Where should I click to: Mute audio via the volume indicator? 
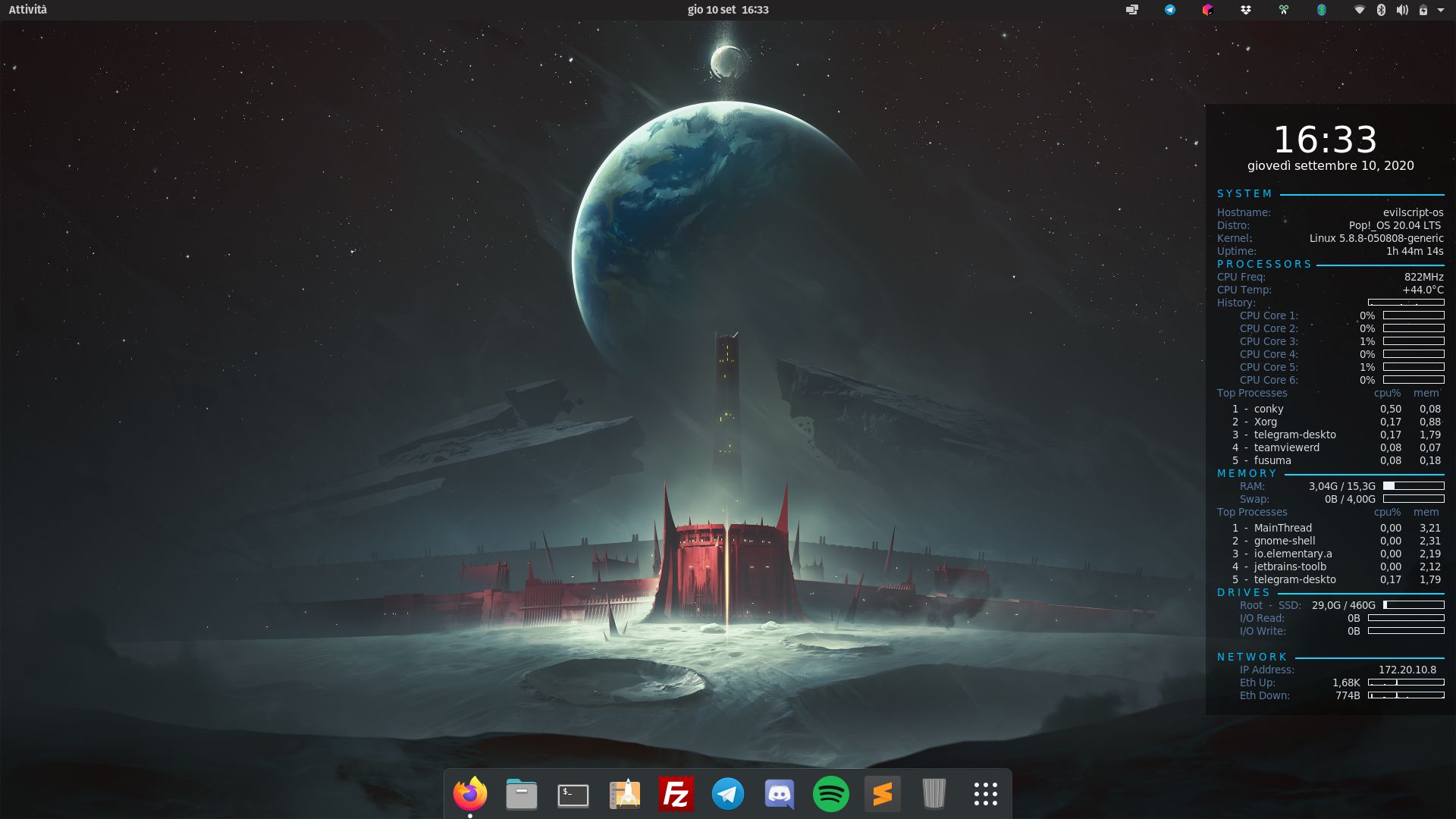pyautogui.click(x=1403, y=10)
